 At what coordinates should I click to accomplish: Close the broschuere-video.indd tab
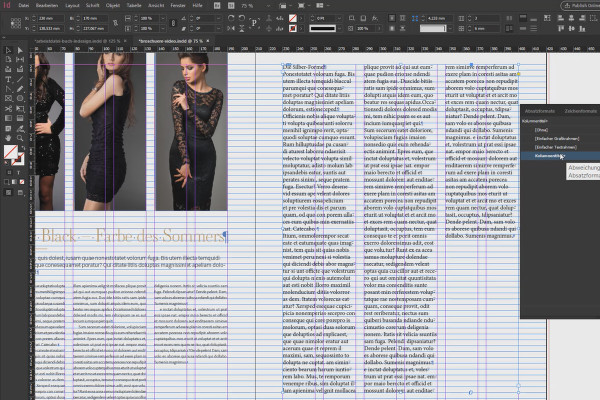pos(208,41)
